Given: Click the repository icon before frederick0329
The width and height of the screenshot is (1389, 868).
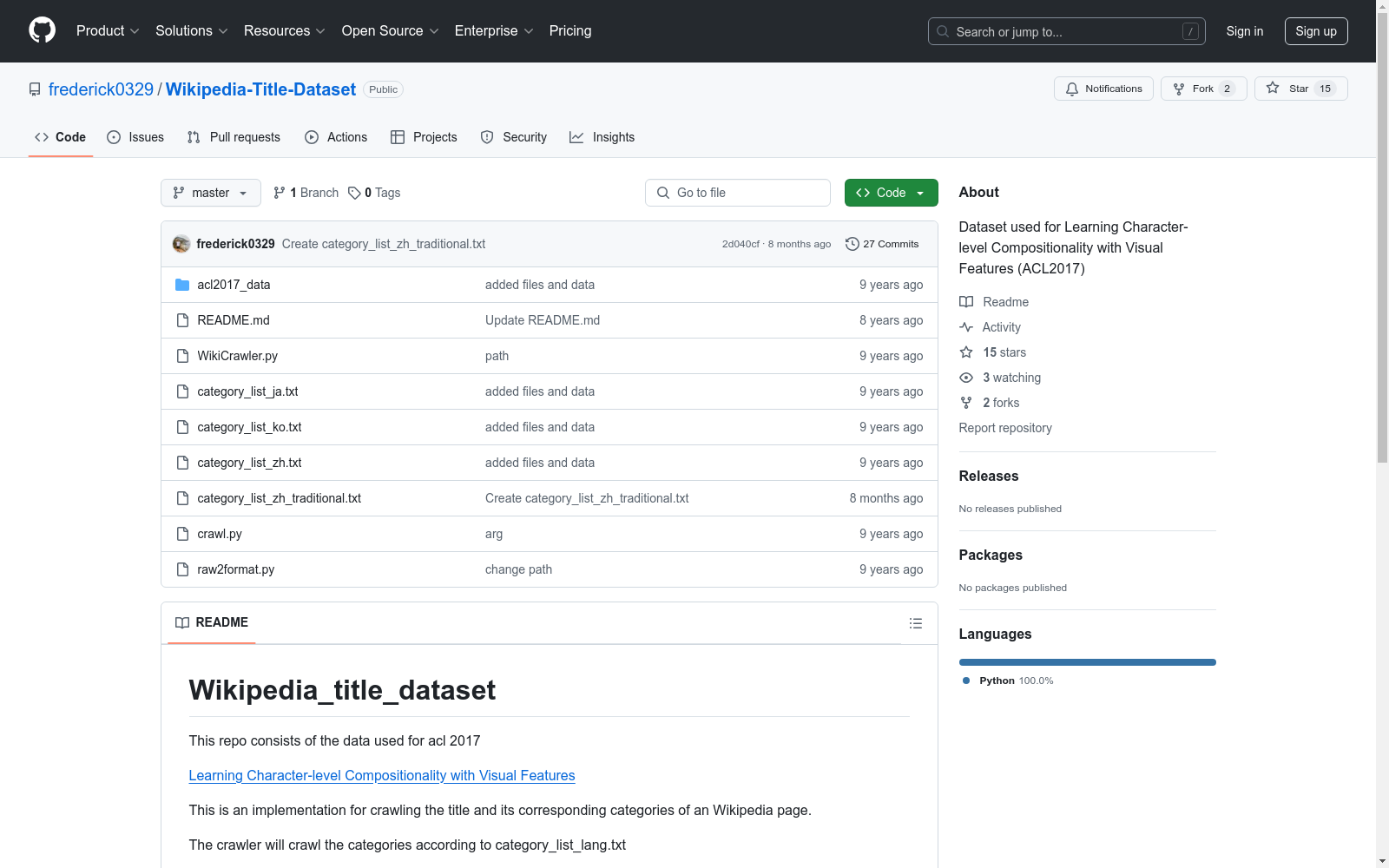Looking at the screenshot, I should tap(35, 89).
